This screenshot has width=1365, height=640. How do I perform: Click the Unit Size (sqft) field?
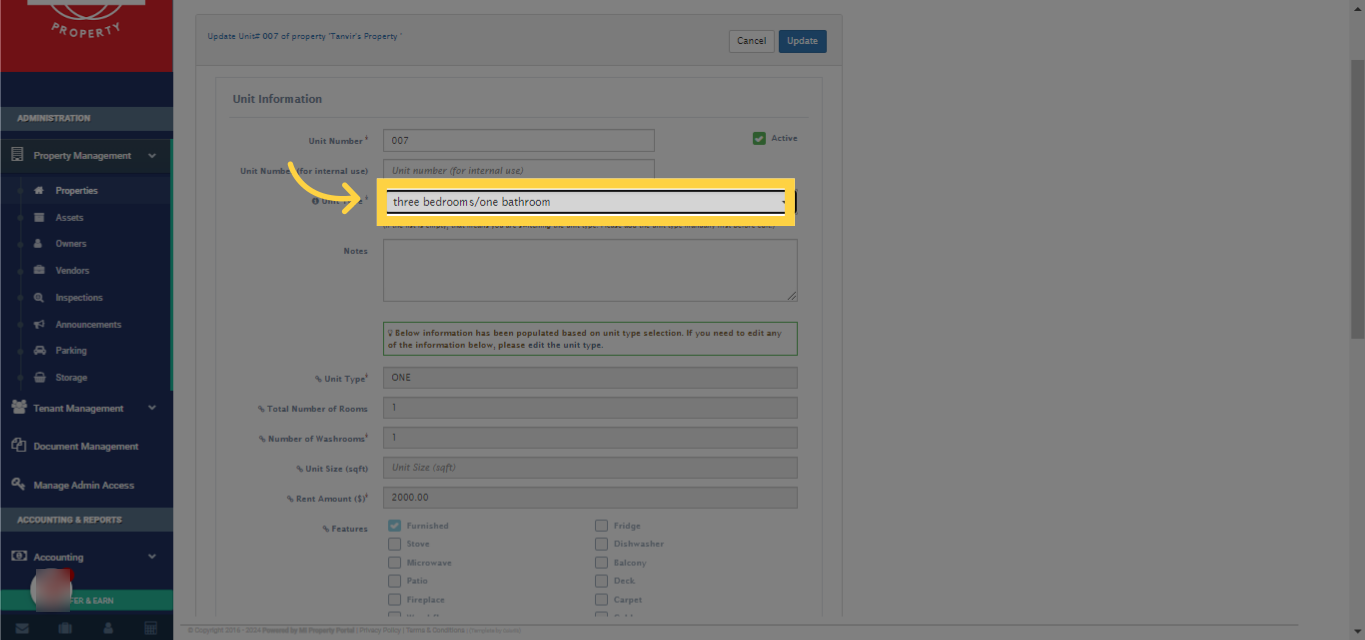[x=590, y=467]
